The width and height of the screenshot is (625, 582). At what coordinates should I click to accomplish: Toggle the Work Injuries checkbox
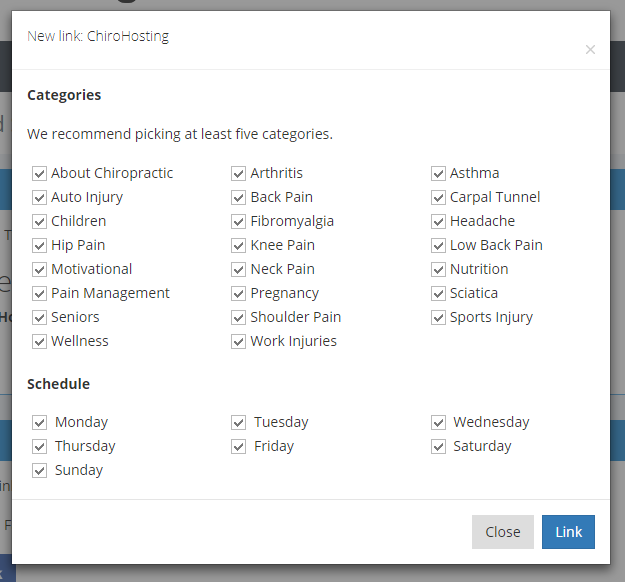[x=239, y=341]
